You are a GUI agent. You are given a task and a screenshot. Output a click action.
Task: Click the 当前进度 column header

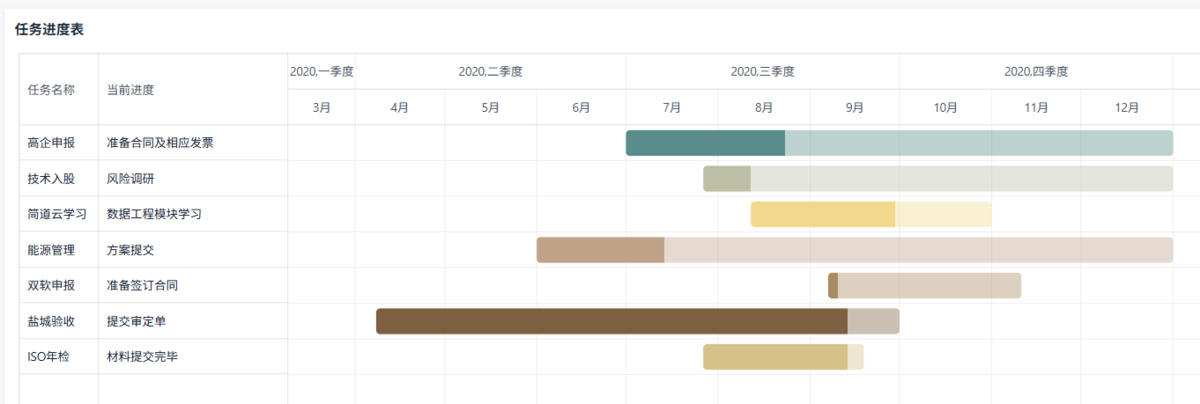(x=130, y=89)
